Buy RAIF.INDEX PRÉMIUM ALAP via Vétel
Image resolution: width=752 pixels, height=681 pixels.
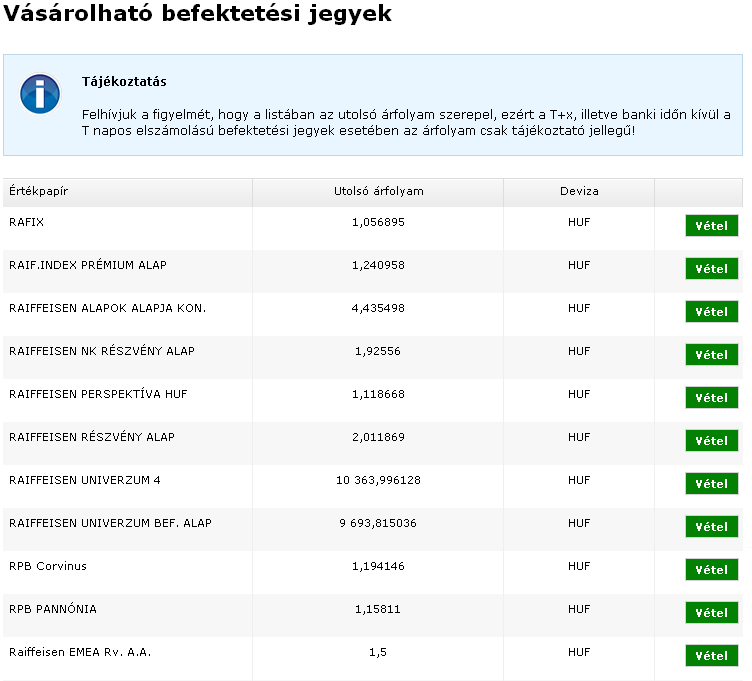coord(712,269)
